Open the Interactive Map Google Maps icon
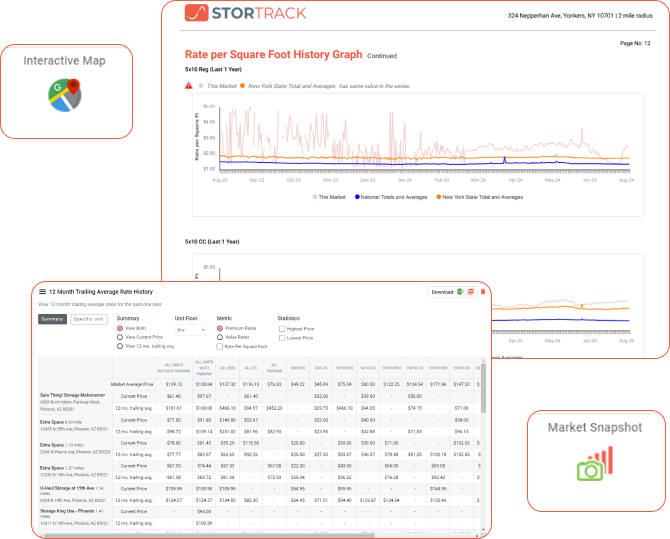The width and height of the screenshot is (670, 539). (65, 94)
